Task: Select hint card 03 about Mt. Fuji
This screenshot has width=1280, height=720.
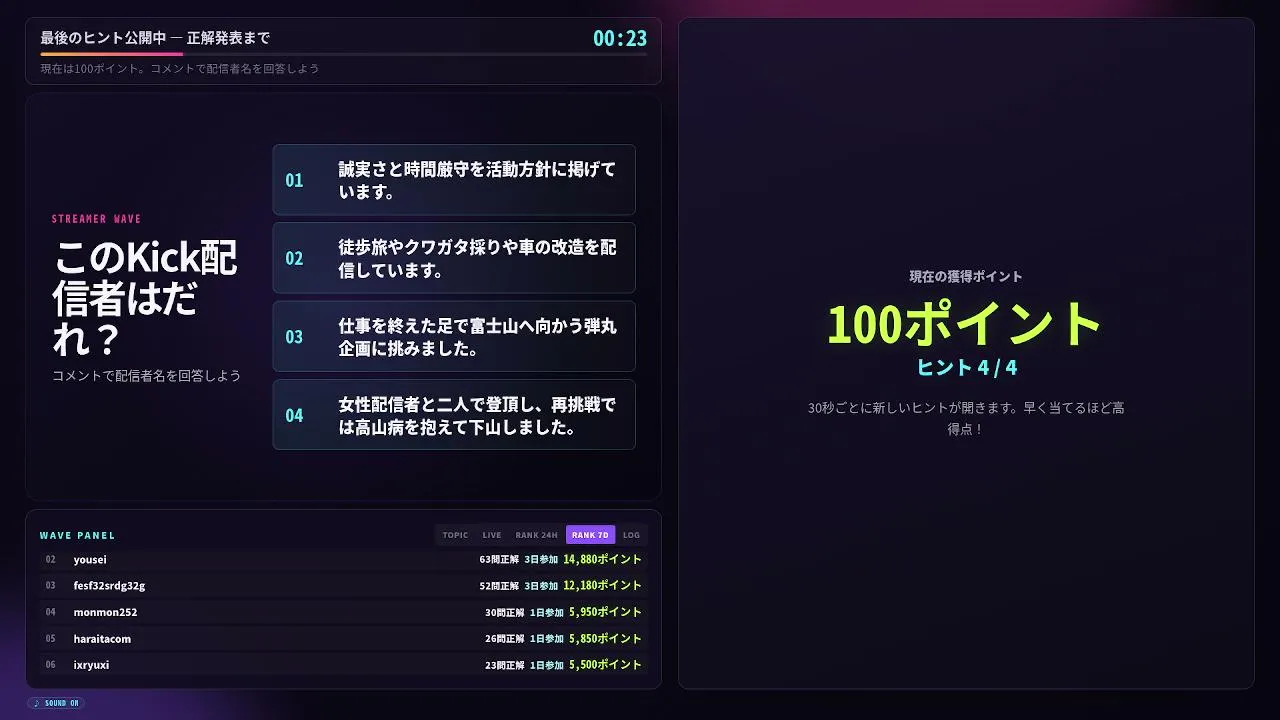Action: coord(454,336)
